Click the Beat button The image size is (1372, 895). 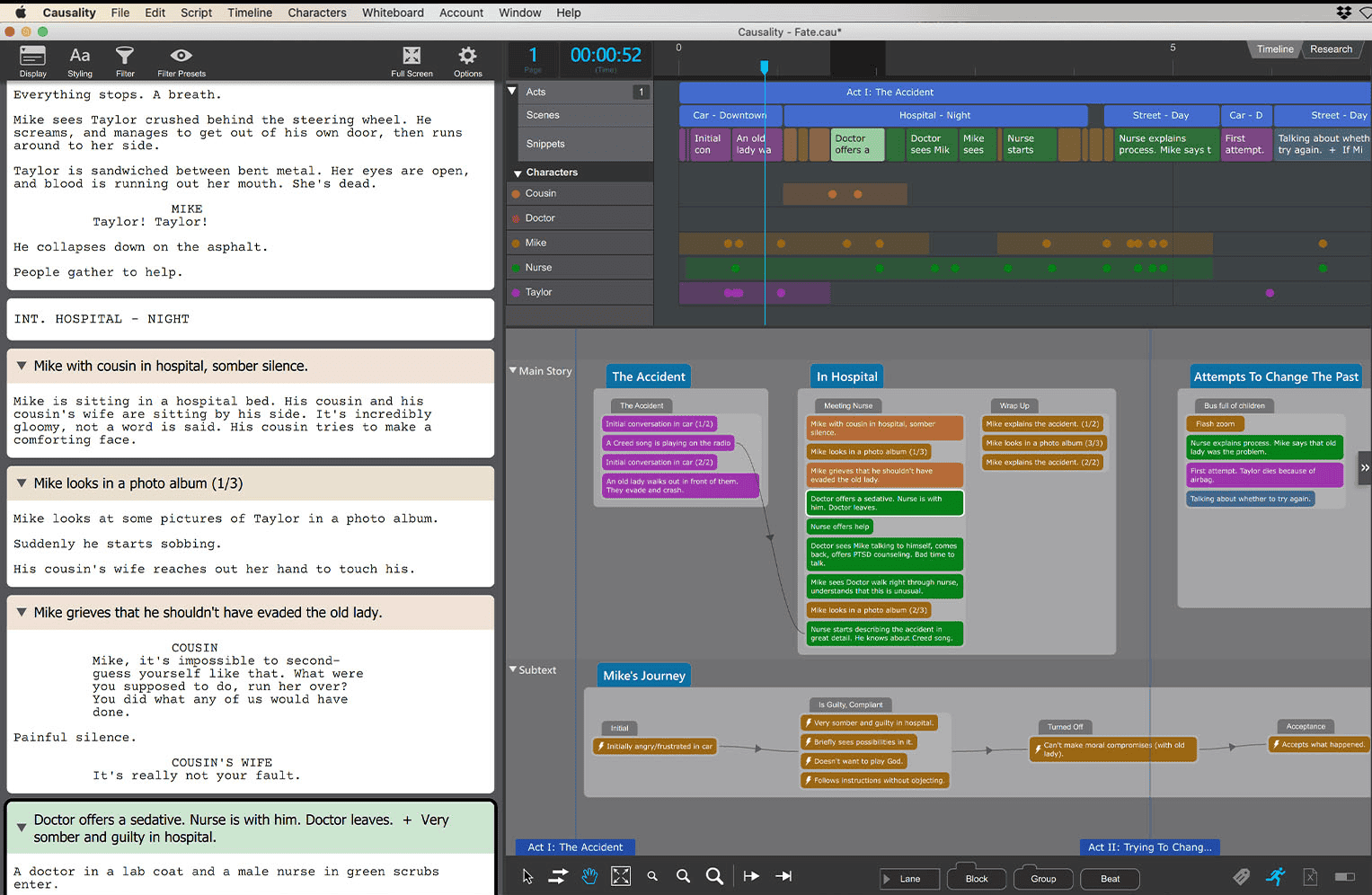(x=1110, y=879)
